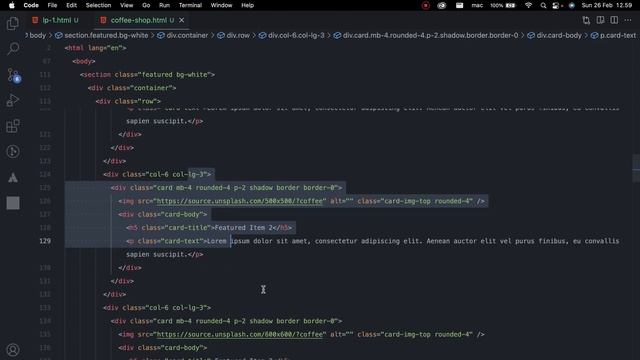This screenshot has height=360, width=640.
Task: Open the Go menu
Action: (x=146, y=5)
